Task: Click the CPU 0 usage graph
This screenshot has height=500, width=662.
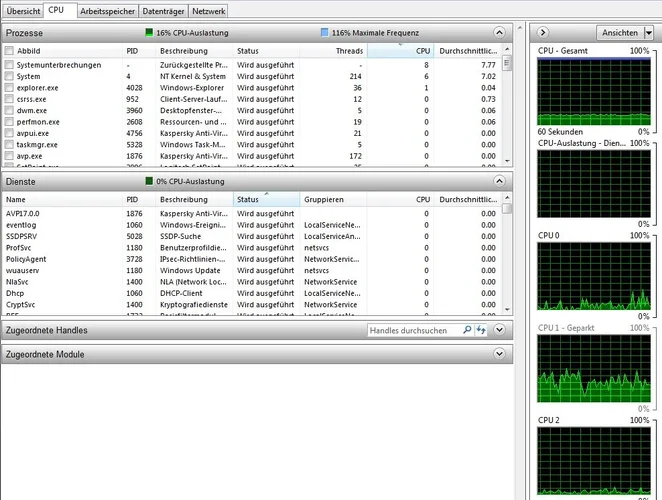Action: [x=594, y=276]
